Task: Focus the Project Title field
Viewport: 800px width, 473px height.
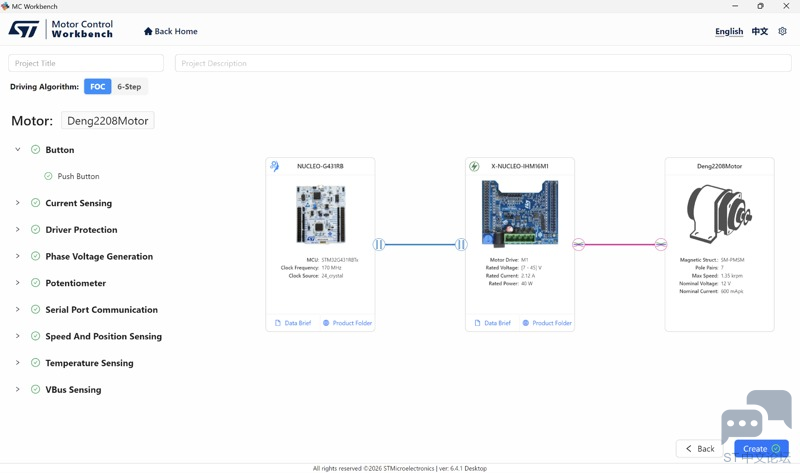Action: [x=86, y=63]
